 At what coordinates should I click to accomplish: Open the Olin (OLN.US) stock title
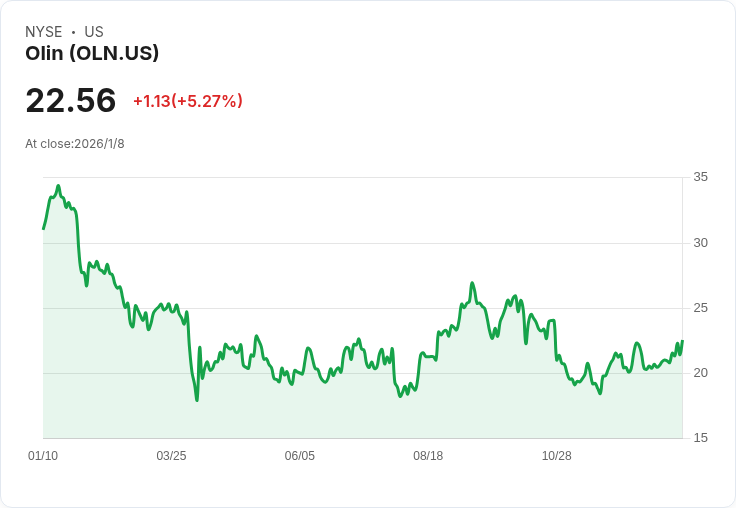[92, 54]
